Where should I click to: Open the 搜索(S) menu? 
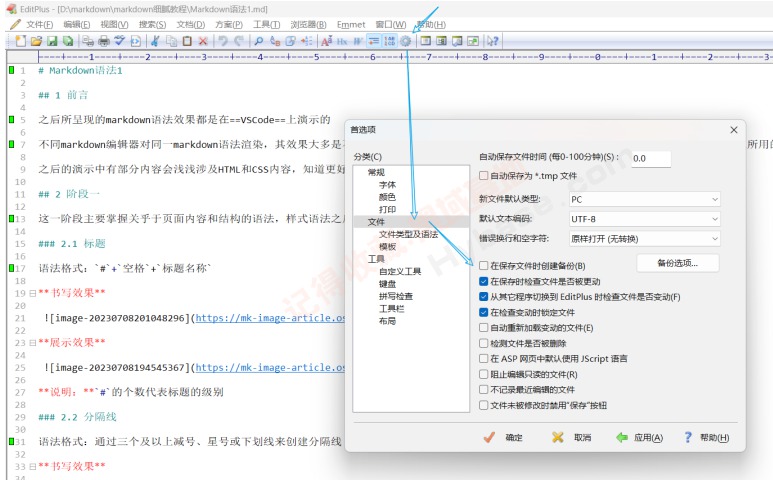coord(152,24)
